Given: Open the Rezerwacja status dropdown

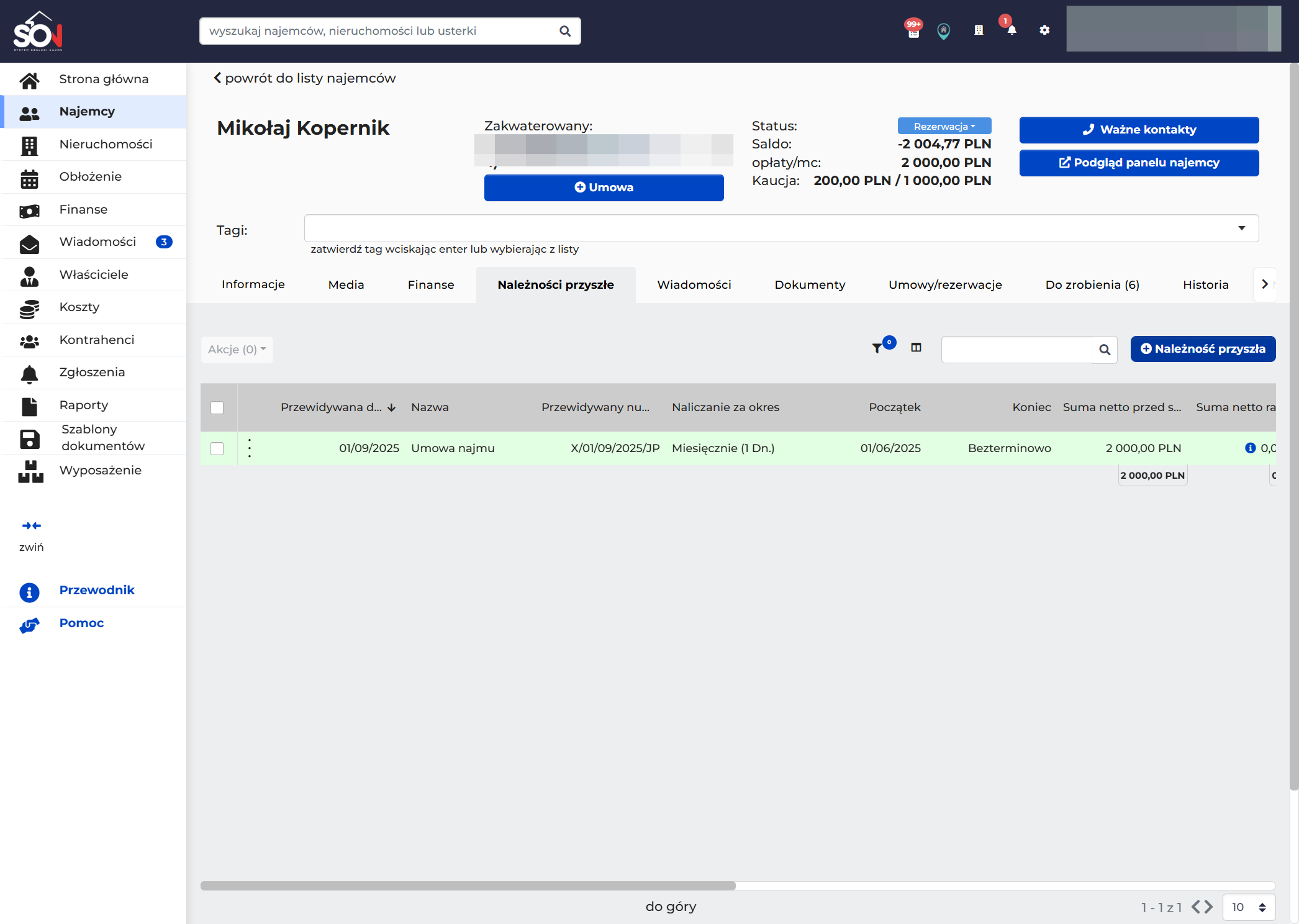Looking at the screenshot, I should (x=944, y=126).
